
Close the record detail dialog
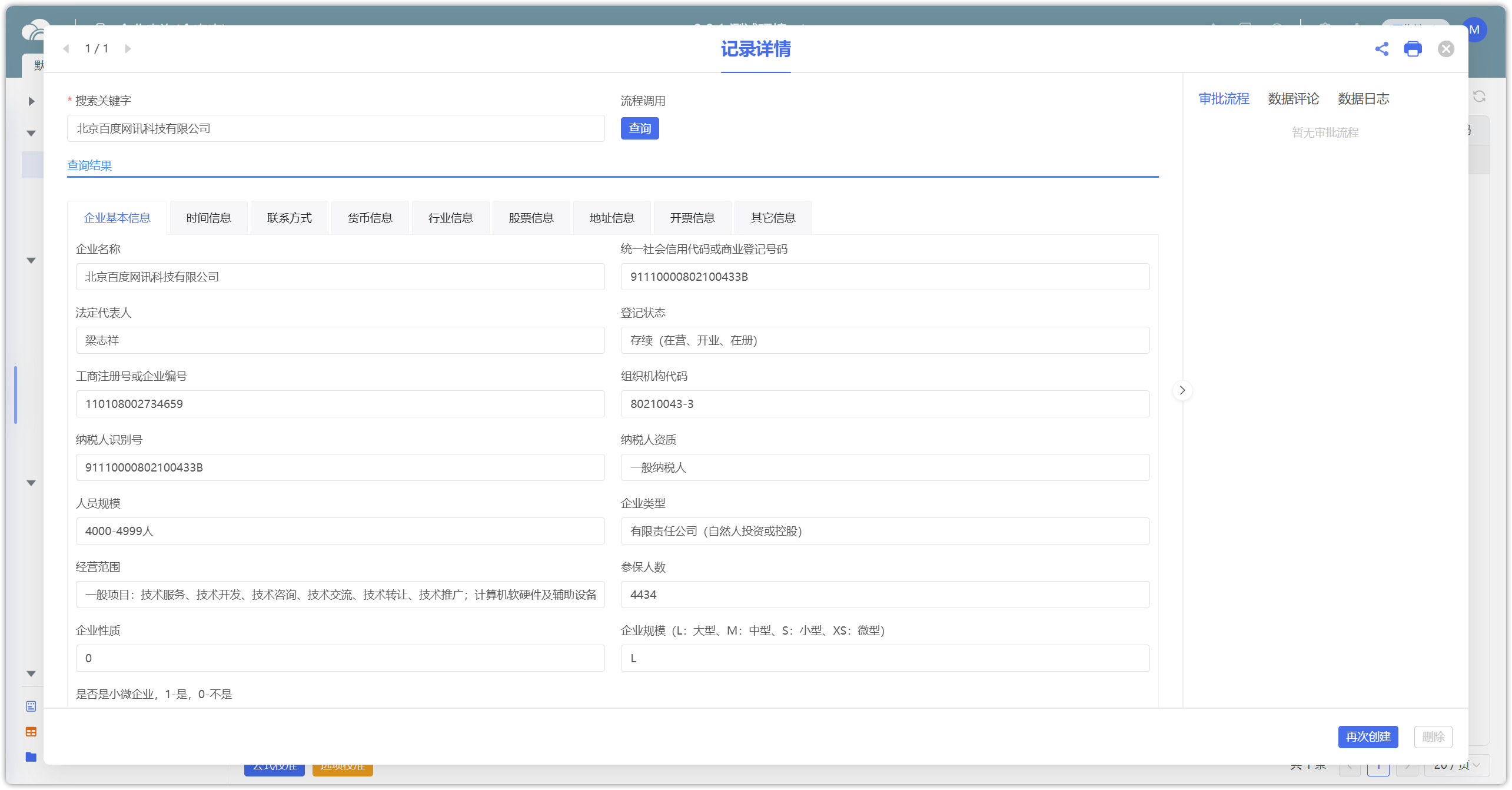point(1445,49)
